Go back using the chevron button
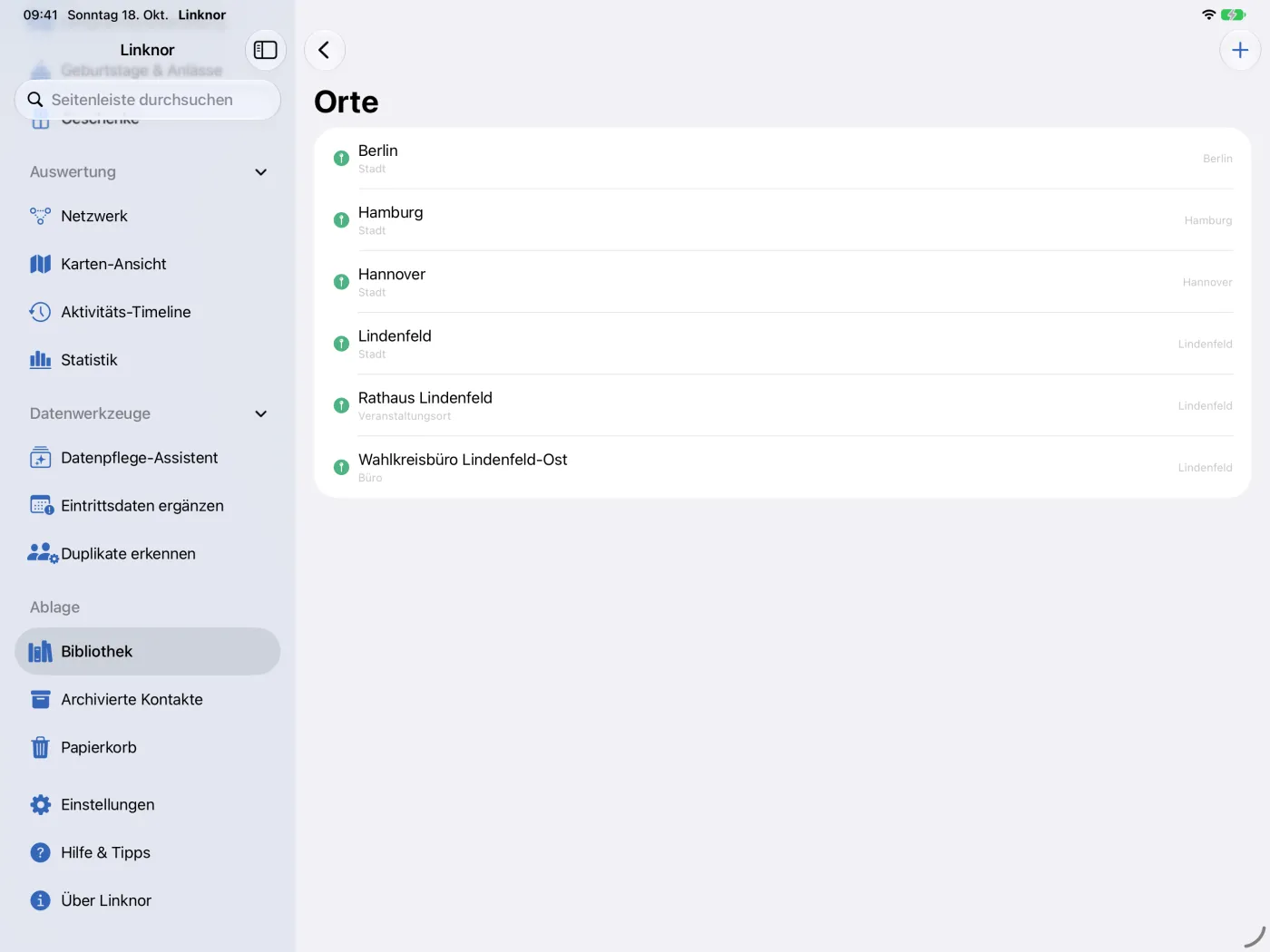Viewport: 1270px width, 952px height. click(324, 50)
